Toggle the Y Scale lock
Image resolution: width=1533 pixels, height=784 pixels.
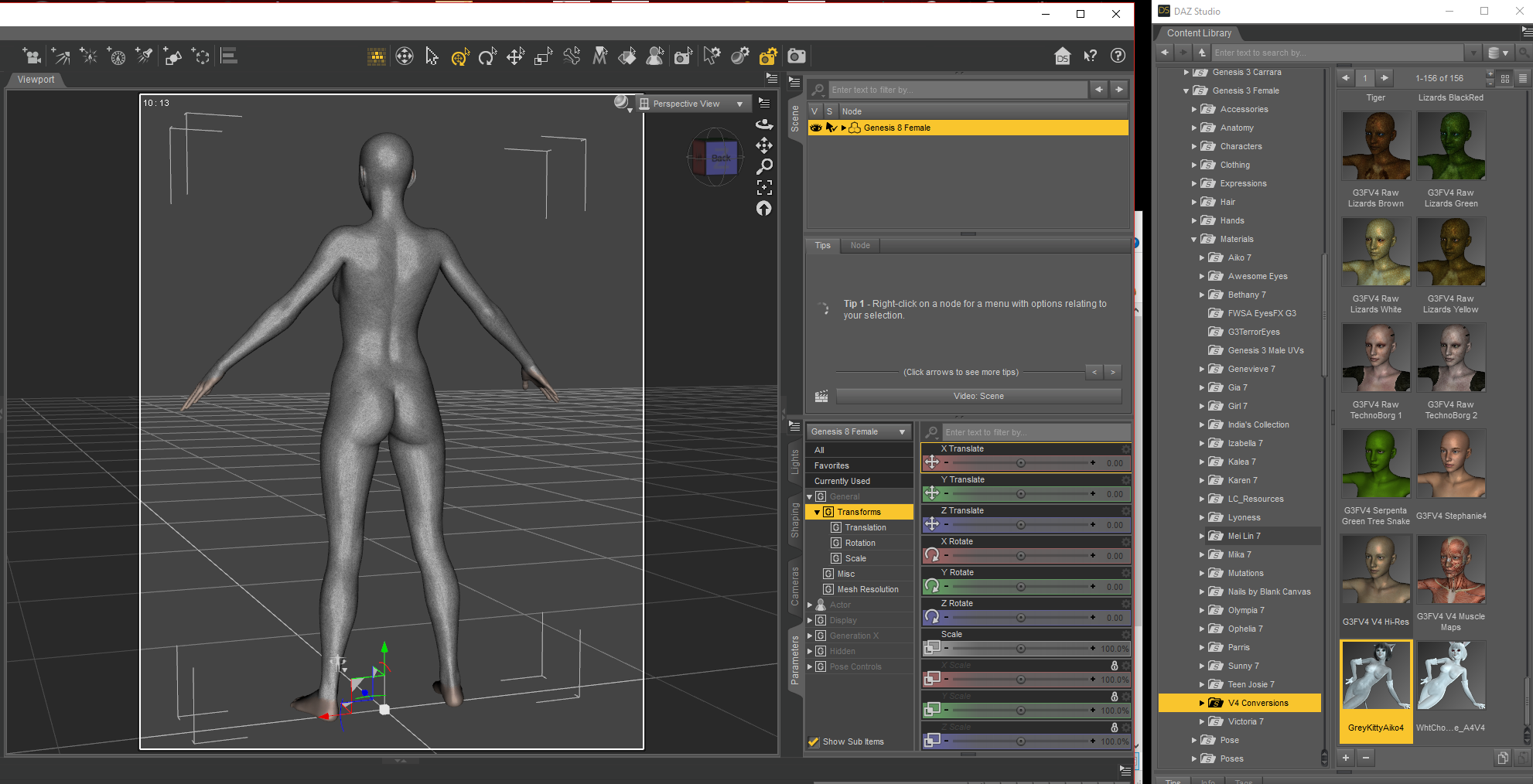pyautogui.click(x=1115, y=697)
